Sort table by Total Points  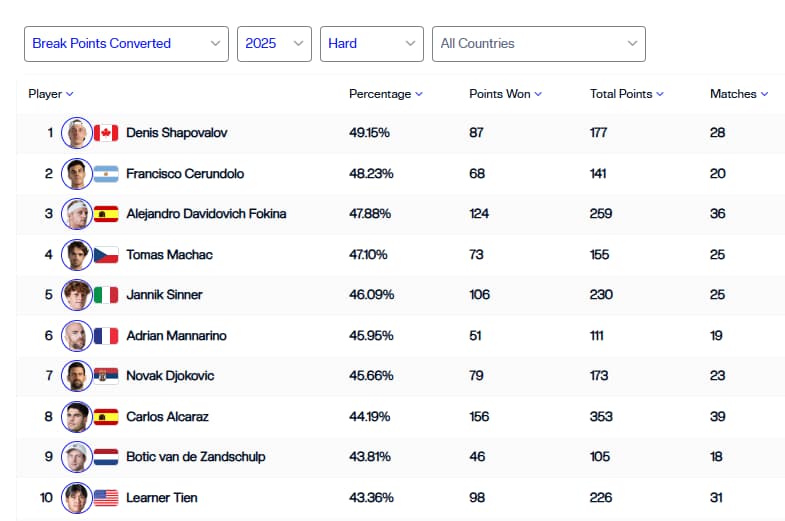626,94
